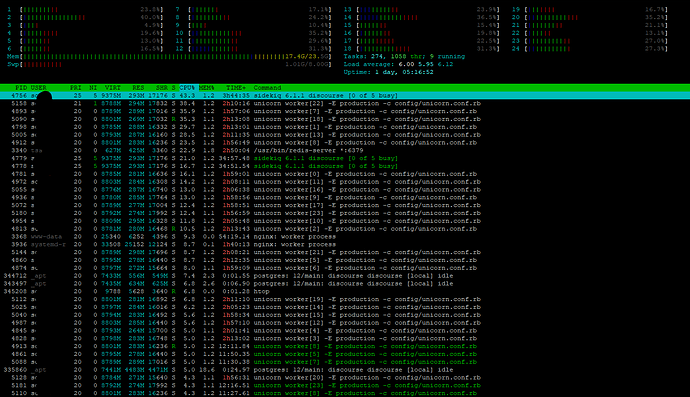Select green sidekiq thread PID 4779
The height and width of the screenshot is (397, 690).
click(x=345, y=158)
